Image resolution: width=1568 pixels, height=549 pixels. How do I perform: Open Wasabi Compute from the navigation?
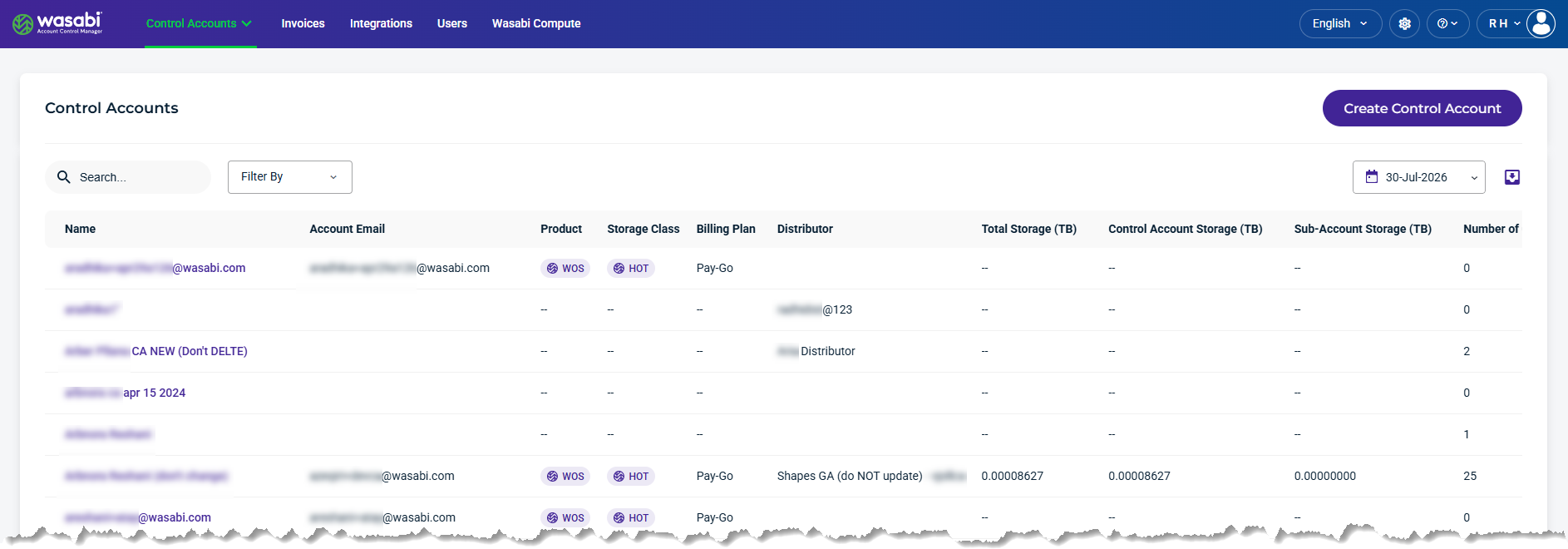click(x=536, y=23)
